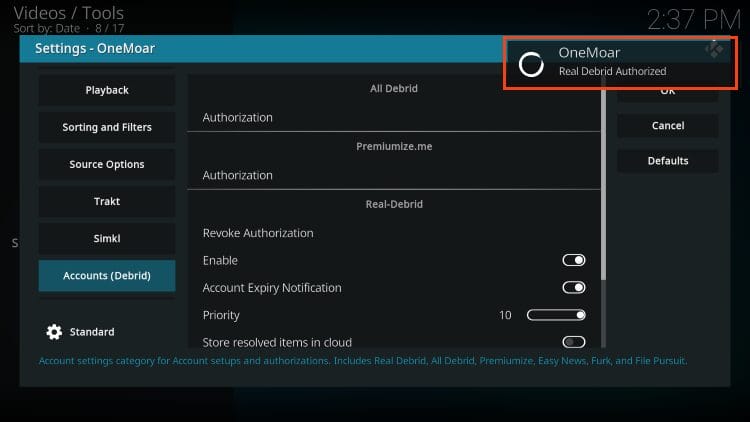Open Sorting and Filters category
This screenshot has height=422, width=750.
click(107, 127)
